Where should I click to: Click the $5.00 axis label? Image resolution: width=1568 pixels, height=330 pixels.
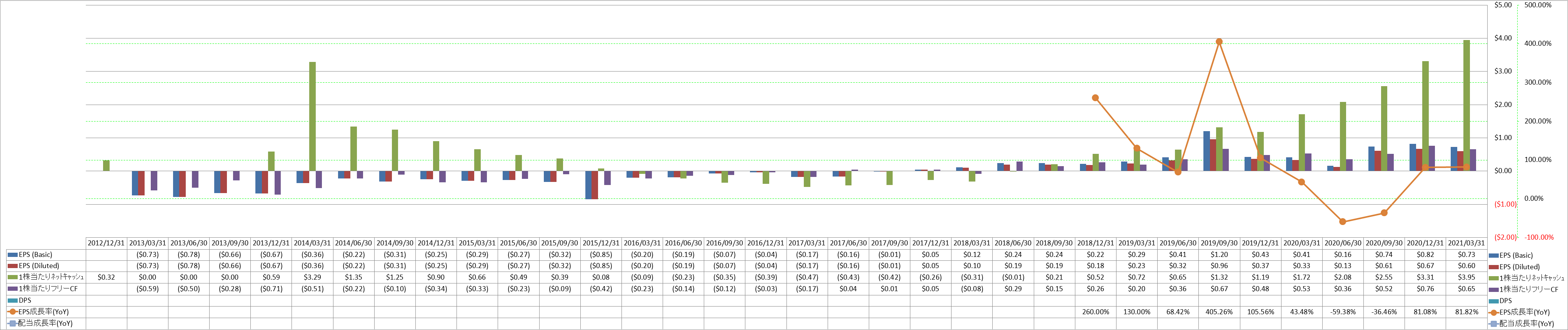click(1503, 5)
